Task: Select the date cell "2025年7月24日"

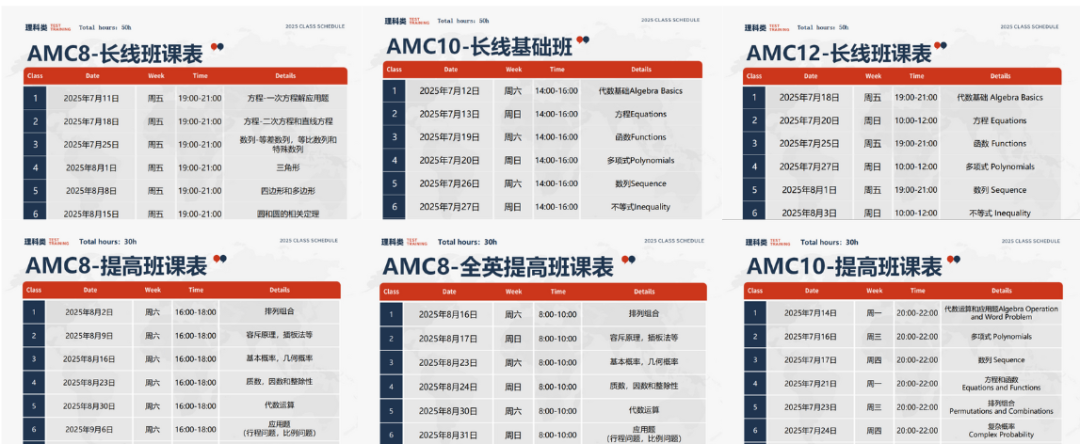Action: click(x=812, y=430)
